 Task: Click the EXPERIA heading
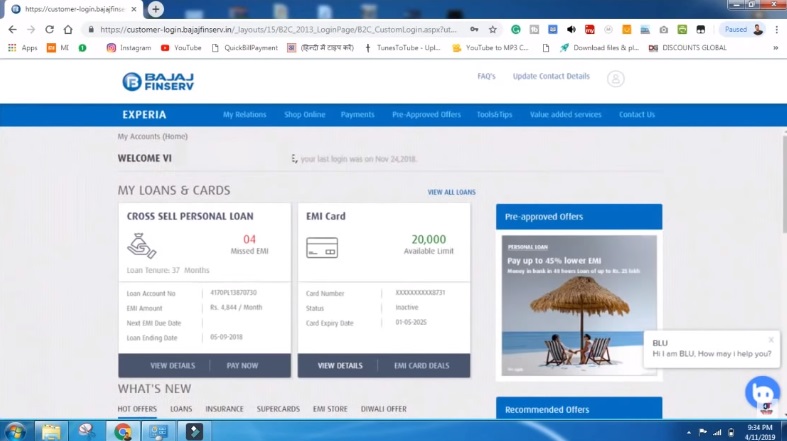[144, 115]
